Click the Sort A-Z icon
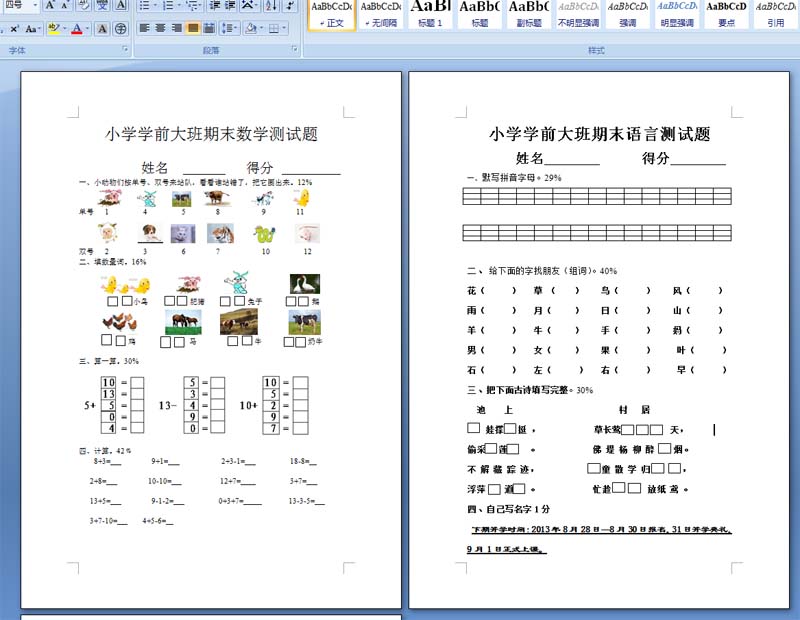Viewport: 800px width, 620px height. [x=271, y=5]
